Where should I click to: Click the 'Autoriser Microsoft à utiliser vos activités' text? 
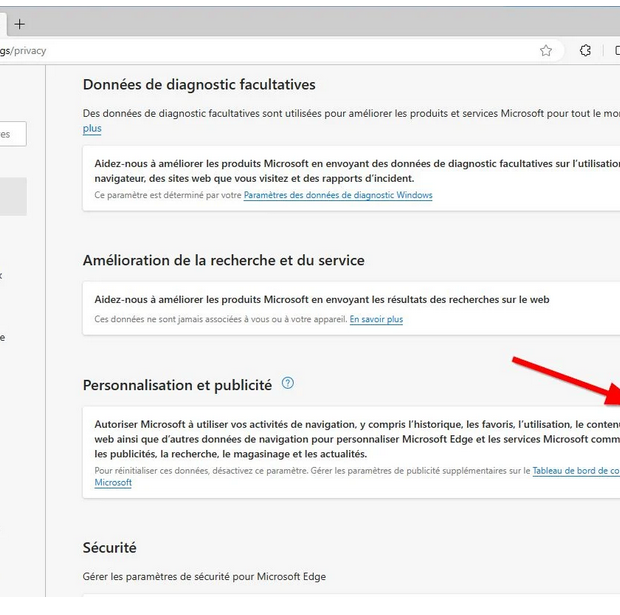pyautogui.click(x=357, y=439)
